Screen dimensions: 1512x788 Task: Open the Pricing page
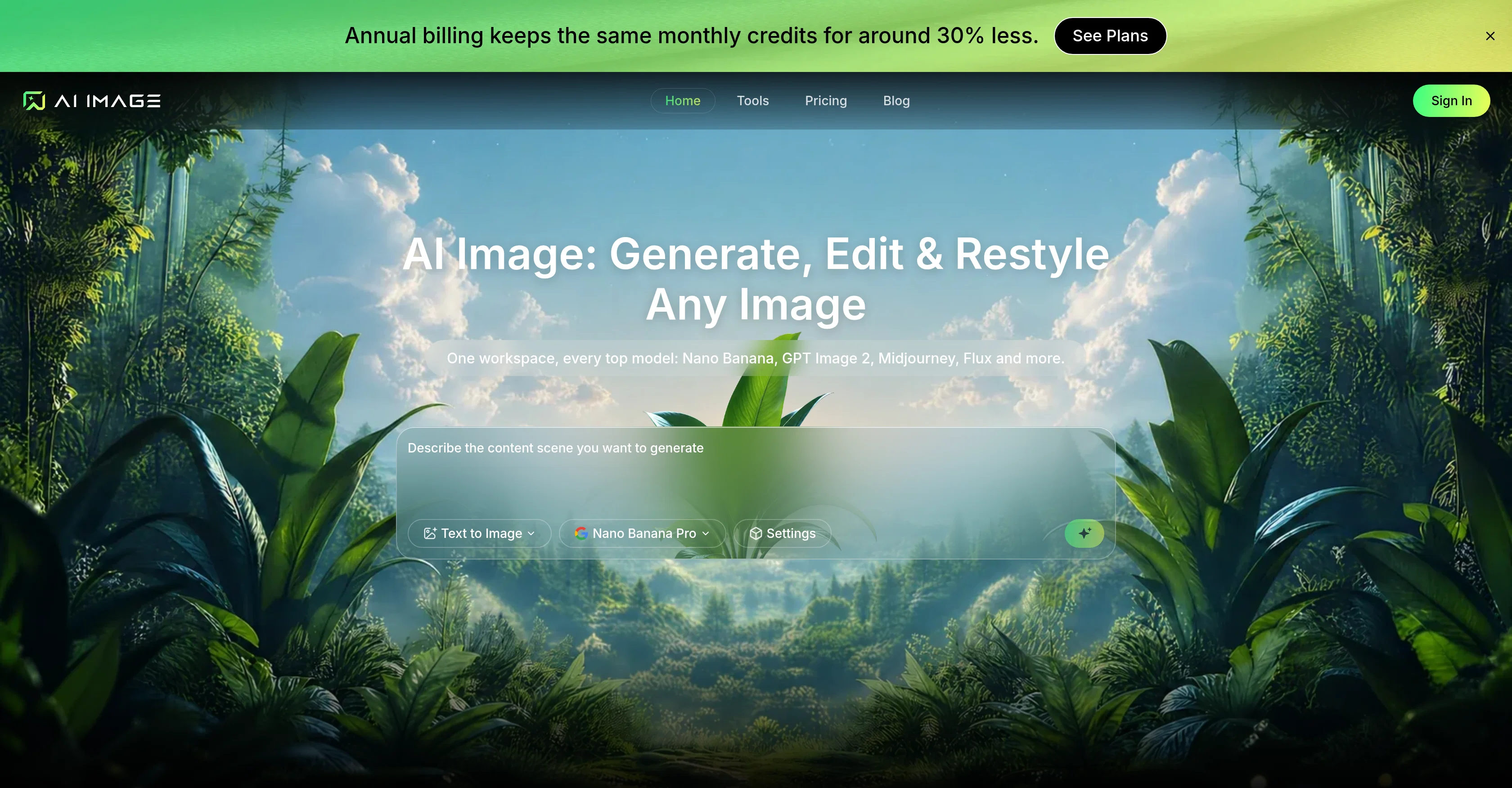click(826, 101)
